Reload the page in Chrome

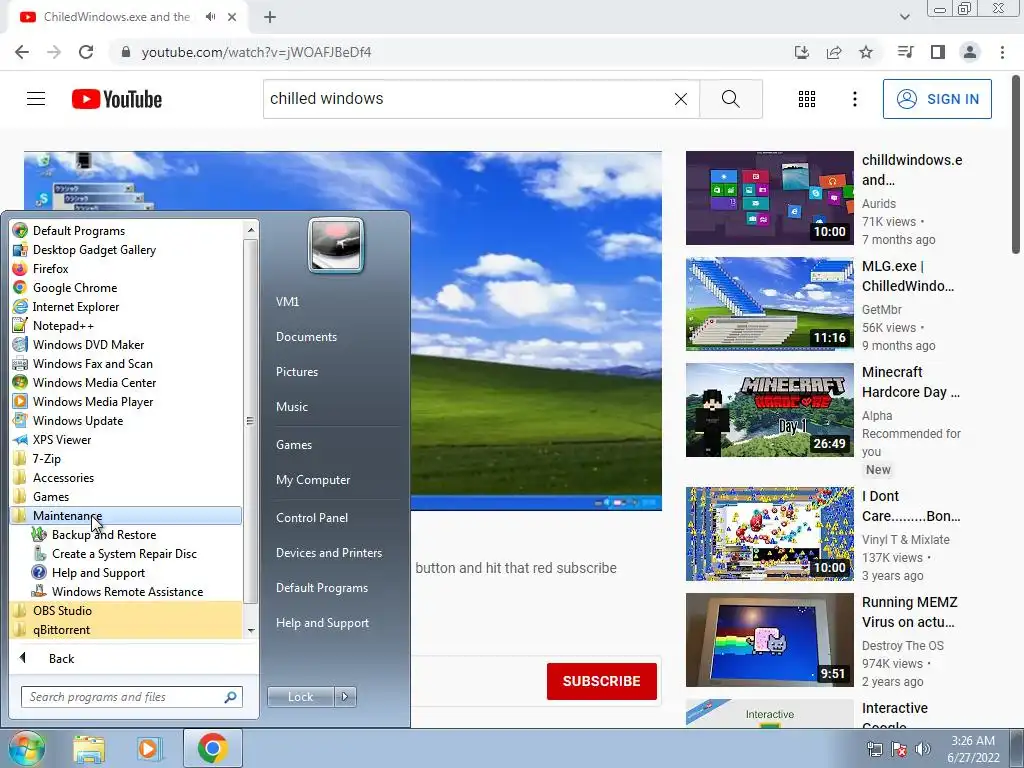(x=86, y=52)
